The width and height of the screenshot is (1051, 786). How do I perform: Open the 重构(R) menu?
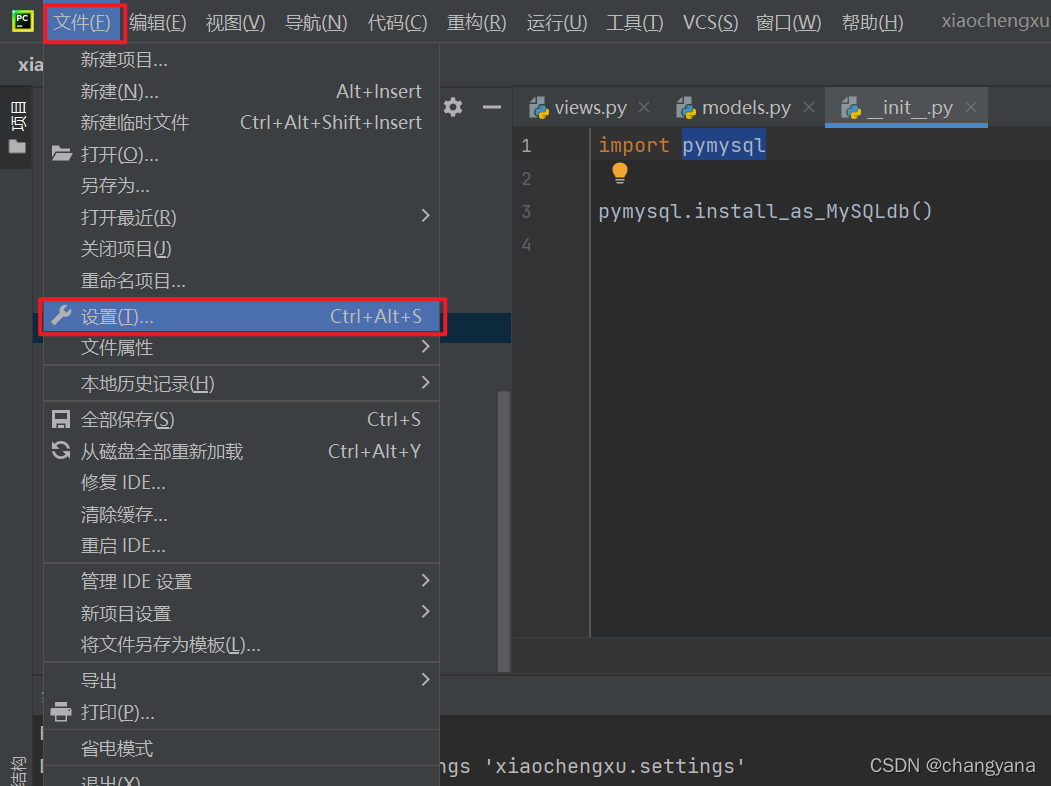tap(477, 22)
